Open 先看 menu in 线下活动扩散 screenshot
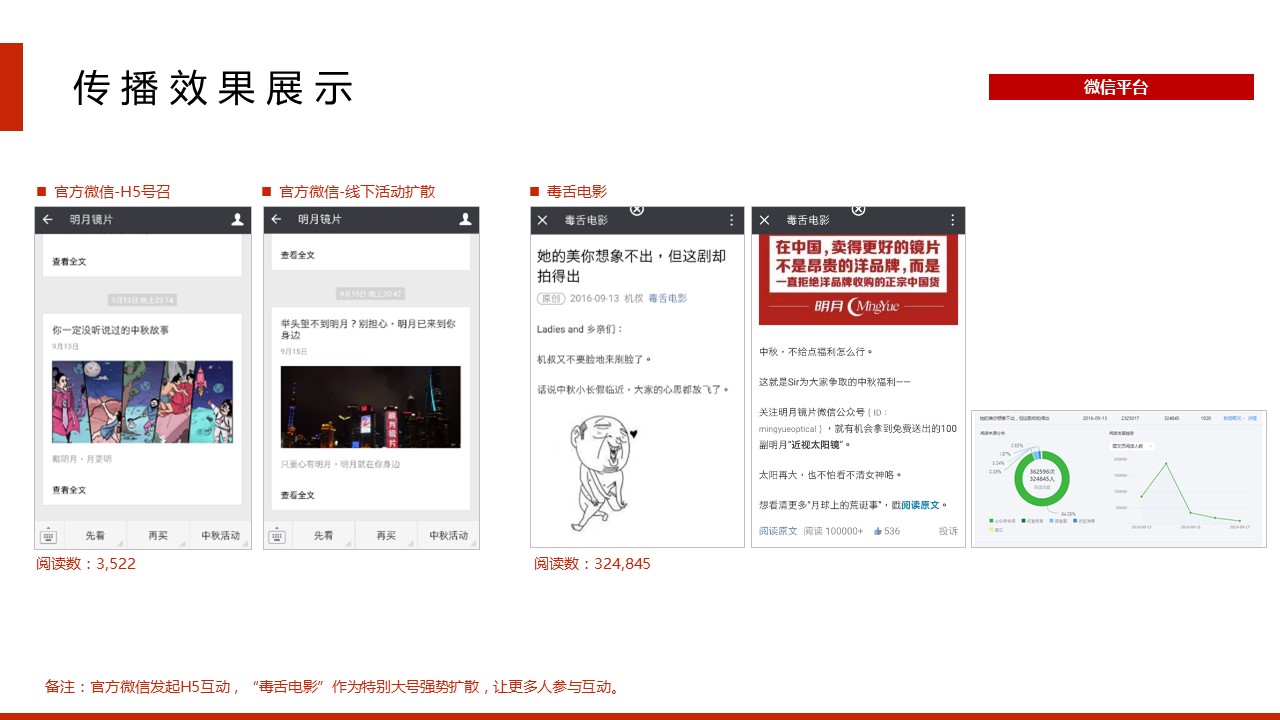 [x=324, y=536]
